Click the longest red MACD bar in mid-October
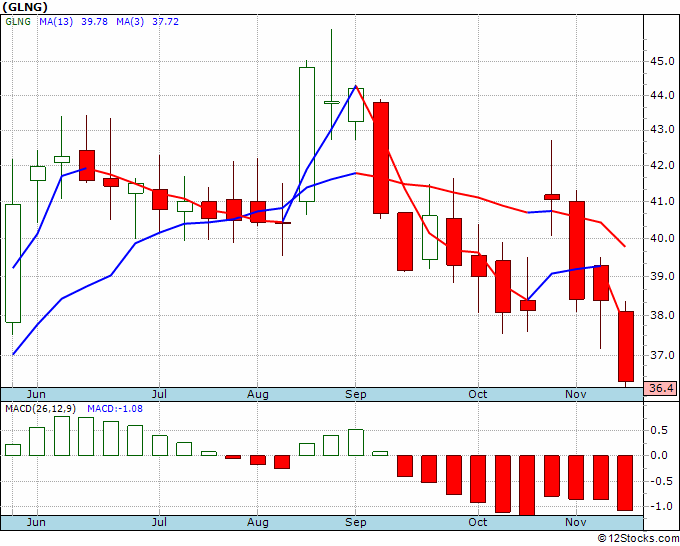The width and height of the screenshot is (680, 546). (x=527, y=485)
